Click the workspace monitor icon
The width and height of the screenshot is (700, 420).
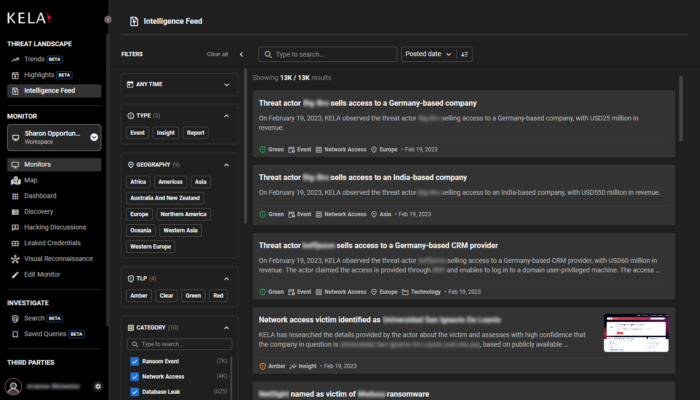[x=16, y=137]
